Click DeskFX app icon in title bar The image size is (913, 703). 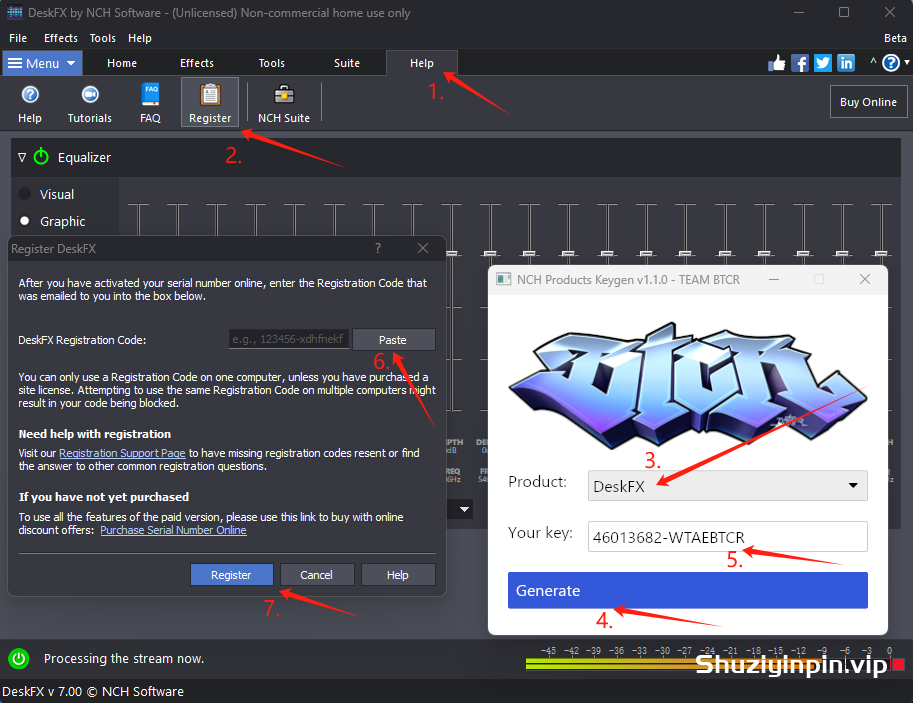click(x=15, y=12)
